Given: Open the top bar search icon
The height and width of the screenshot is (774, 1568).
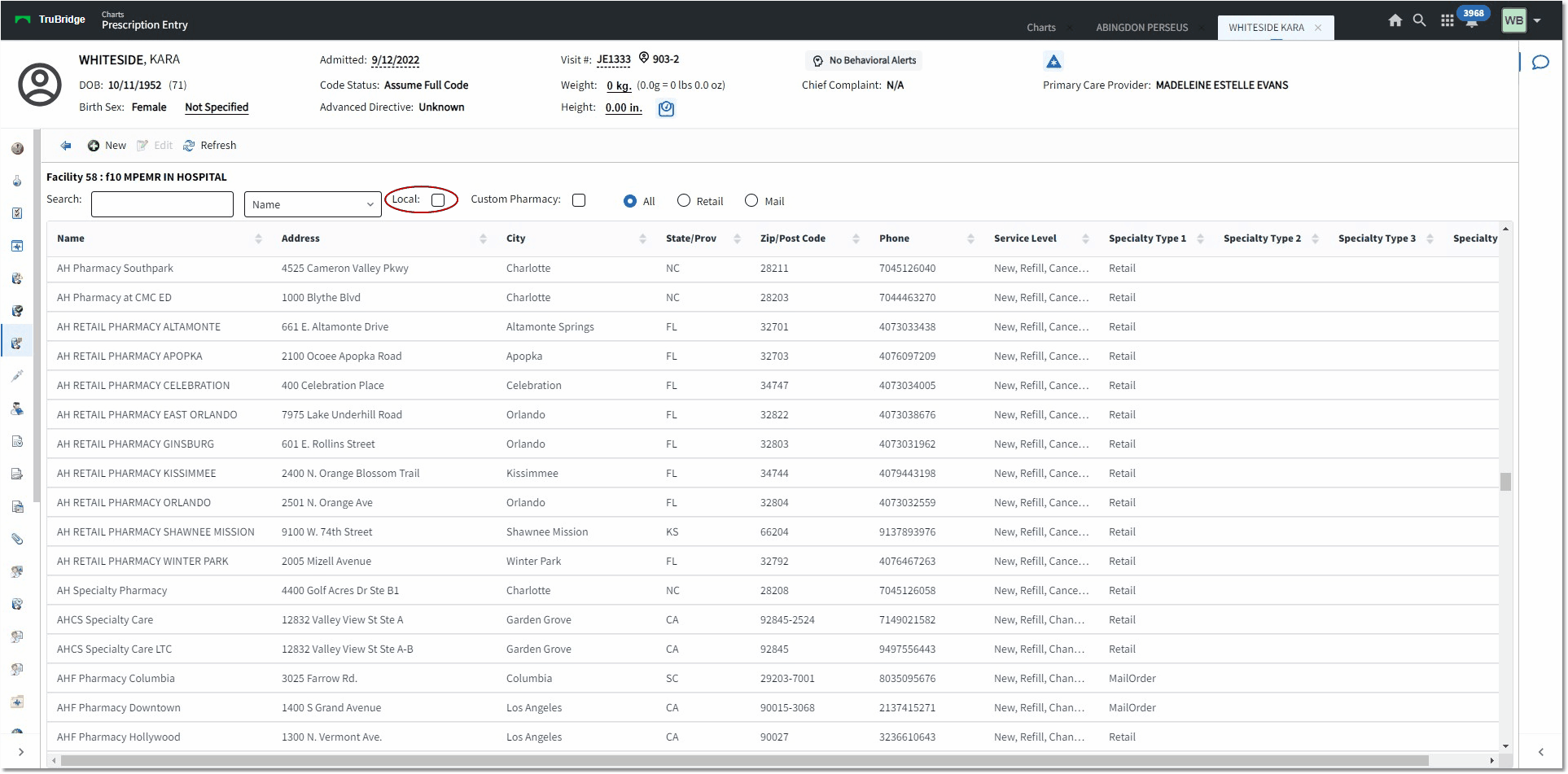Looking at the screenshot, I should click(x=1419, y=20).
